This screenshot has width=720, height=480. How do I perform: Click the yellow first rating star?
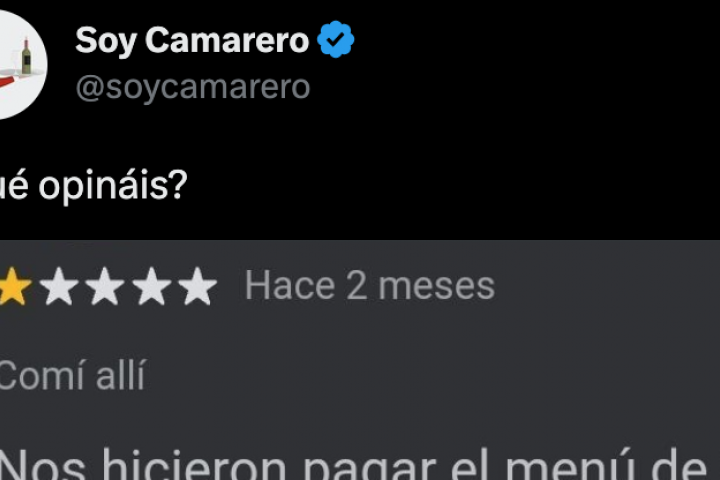click(x=15, y=286)
